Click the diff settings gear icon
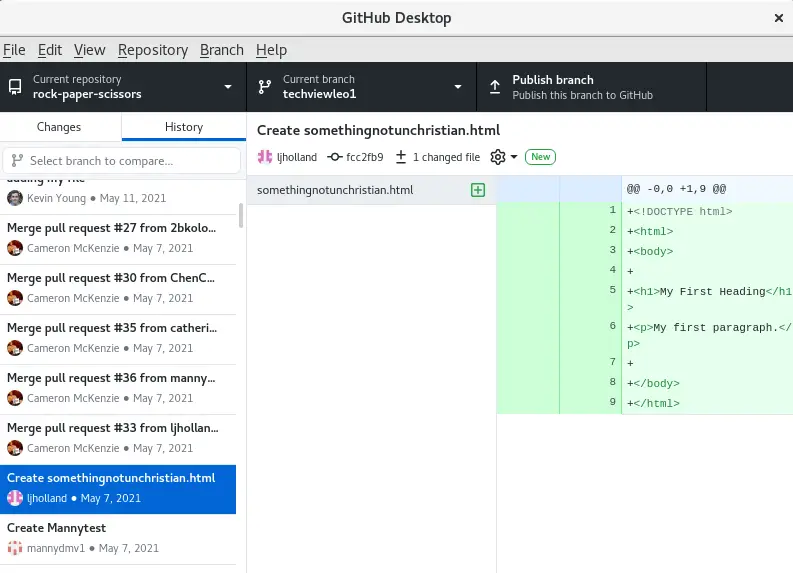 498,157
